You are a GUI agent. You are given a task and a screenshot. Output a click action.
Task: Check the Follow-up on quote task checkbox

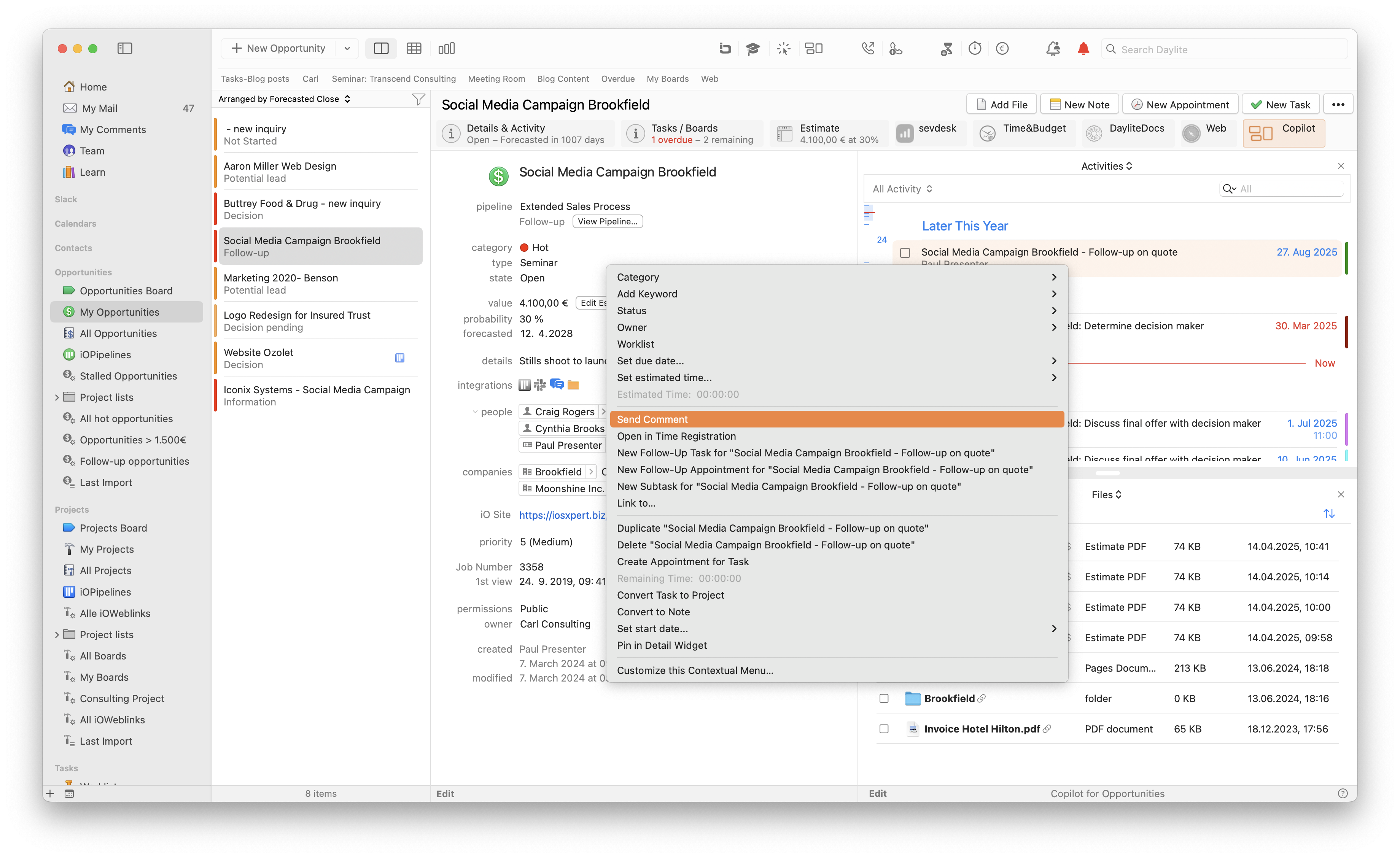click(x=905, y=253)
